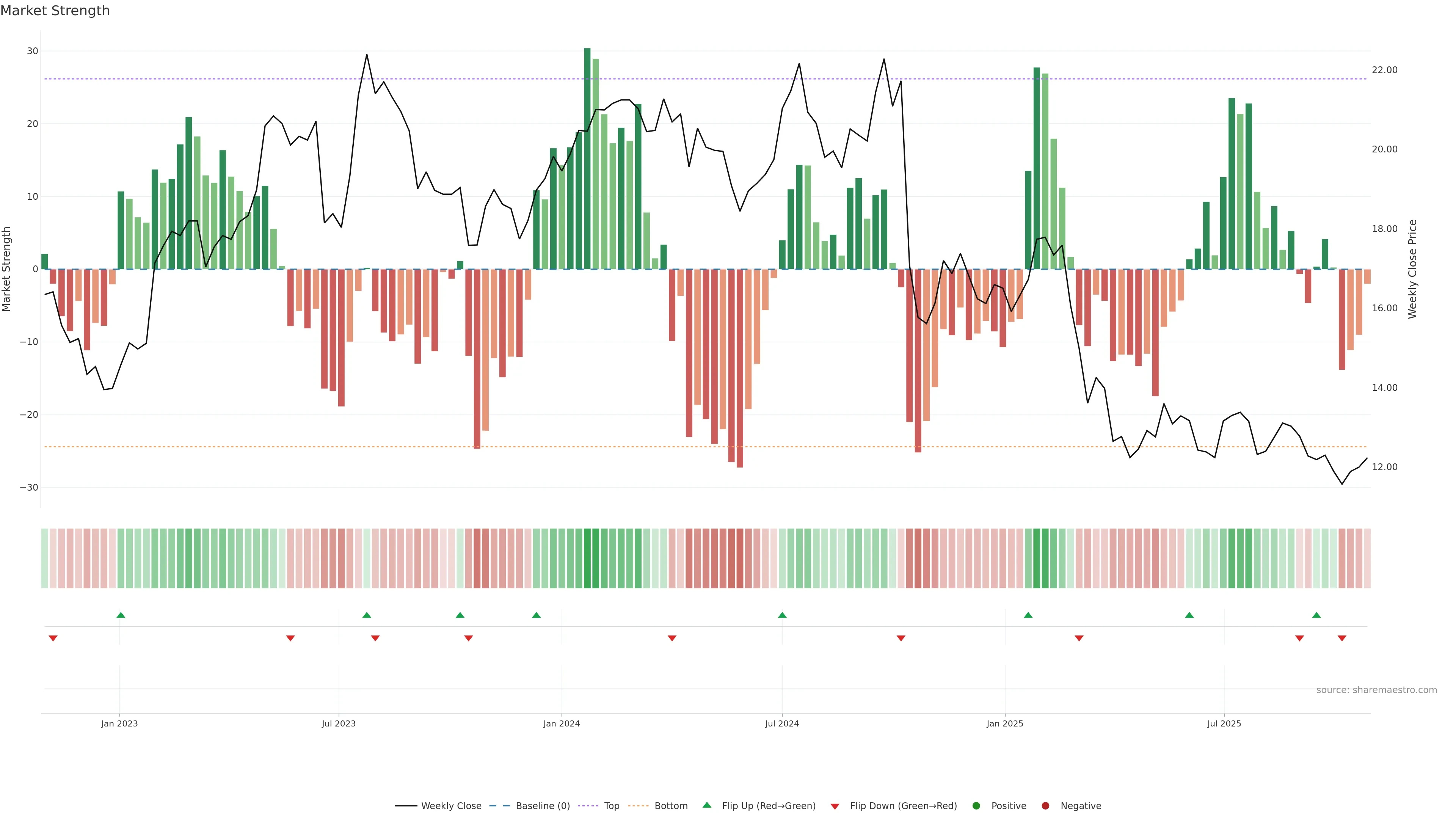The image size is (1456, 819).
Task: Click the rightmost red flip-down triangle marker
Action: click(x=1342, y=638)
